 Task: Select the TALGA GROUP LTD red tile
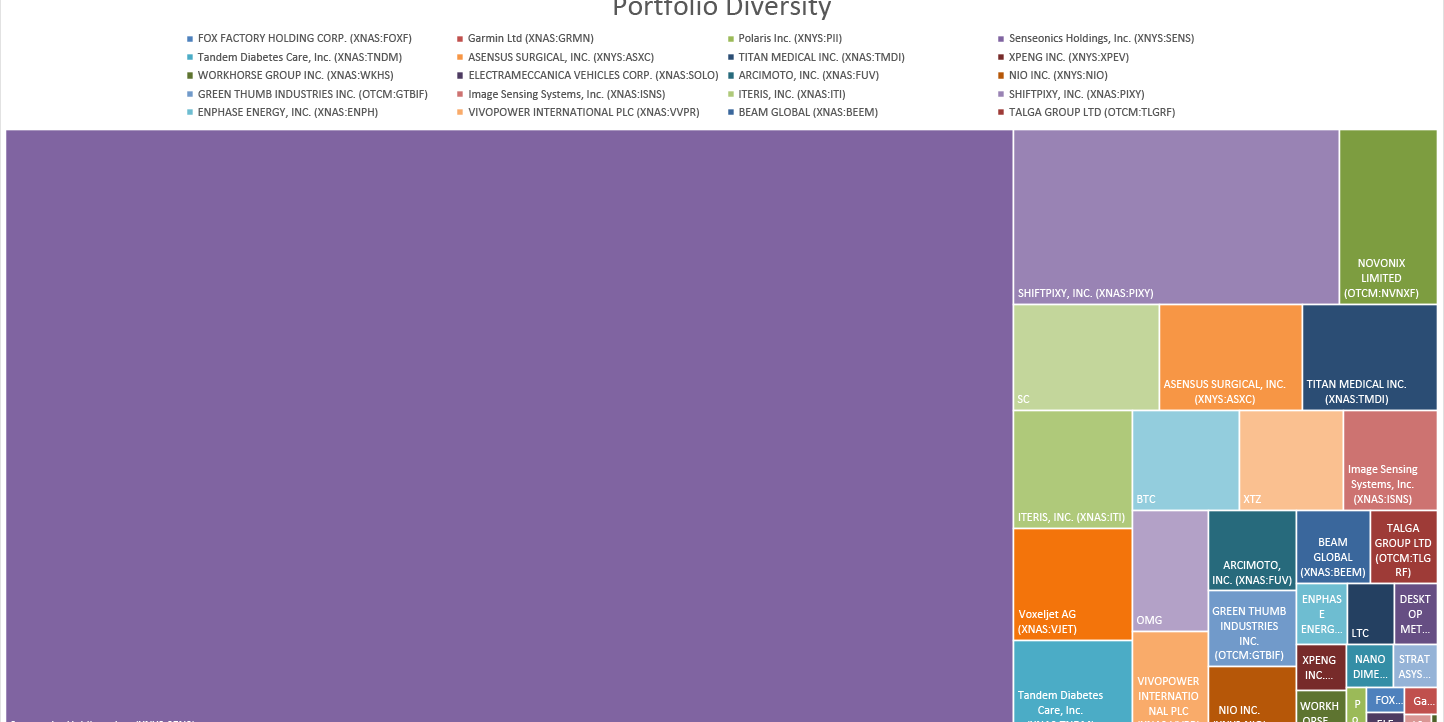(x=1403, y=547)
